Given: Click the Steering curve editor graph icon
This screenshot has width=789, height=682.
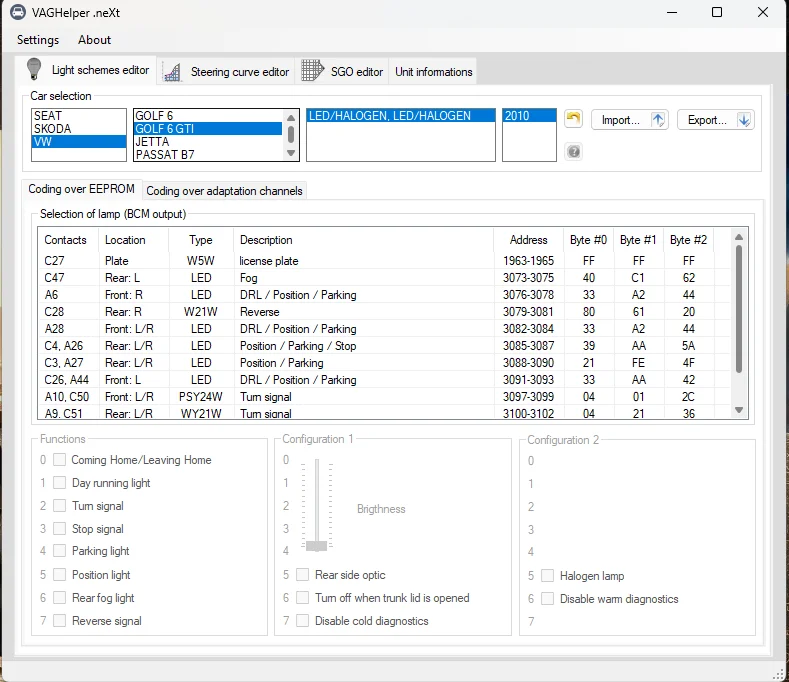Looking at the screenshot, I should (x=172, y=72).
